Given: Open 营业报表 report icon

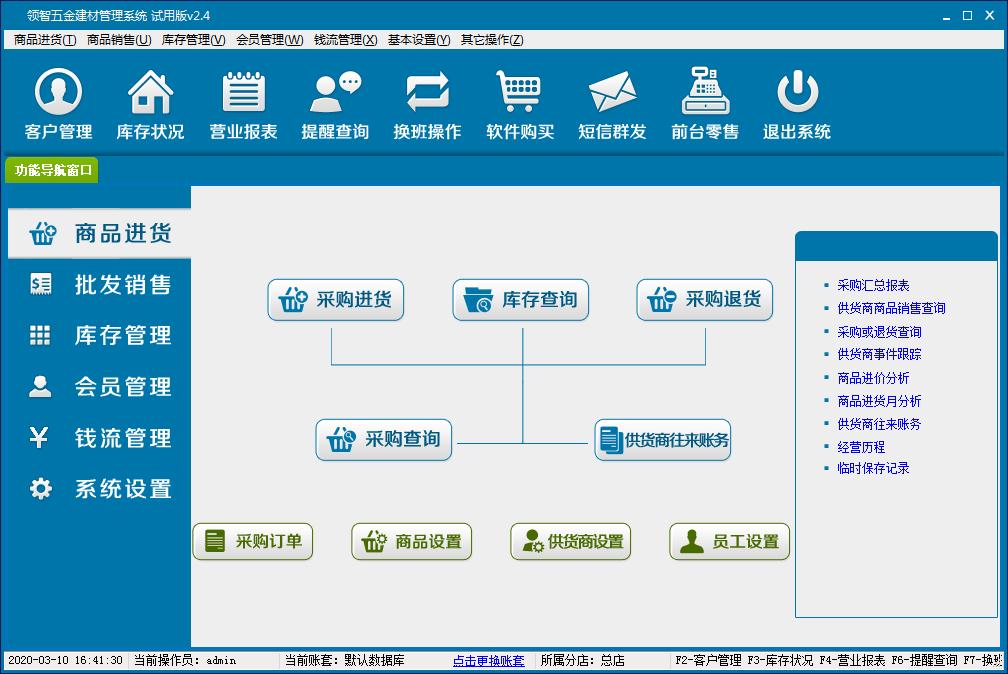Looking at the screenshot, I should pos(243,104).
